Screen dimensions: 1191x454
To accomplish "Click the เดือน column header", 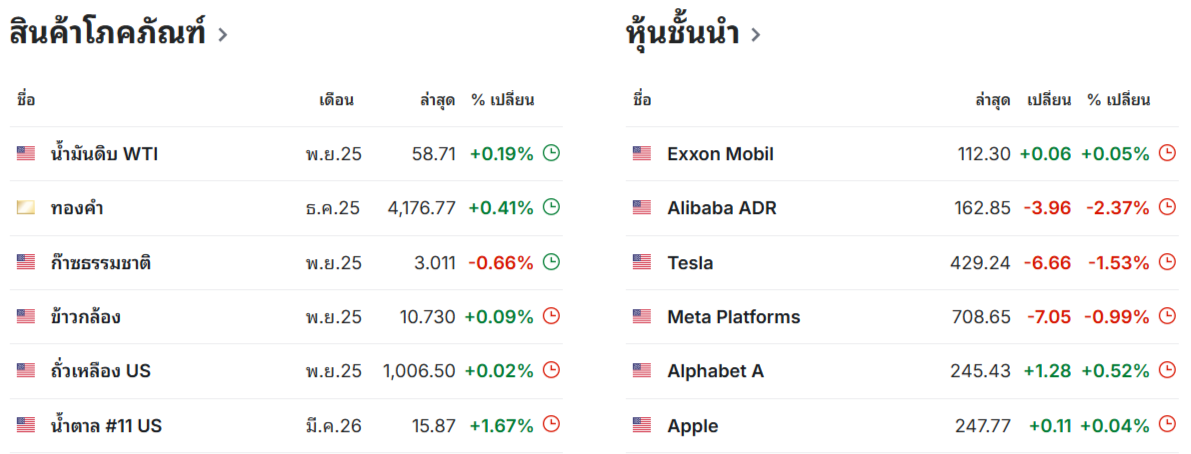I will click(x=336, y=100).
